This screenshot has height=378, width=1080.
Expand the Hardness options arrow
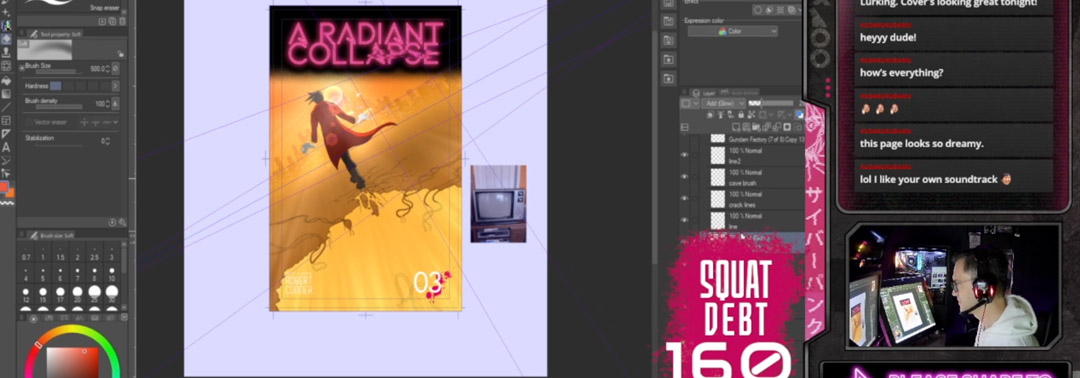pyautogui.click(x=115, y=86)
